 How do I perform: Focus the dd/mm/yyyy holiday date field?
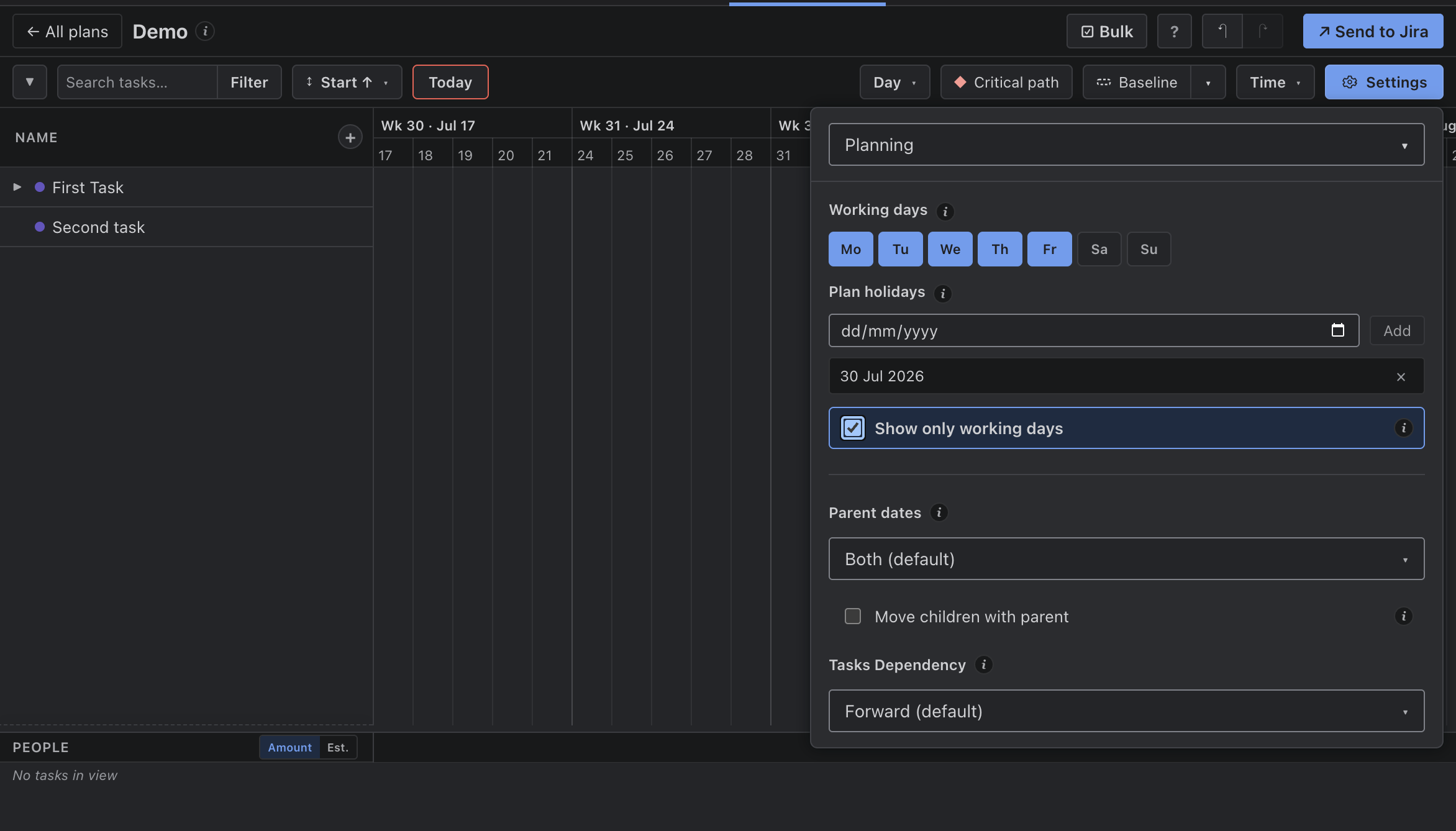coord(1094,330)
